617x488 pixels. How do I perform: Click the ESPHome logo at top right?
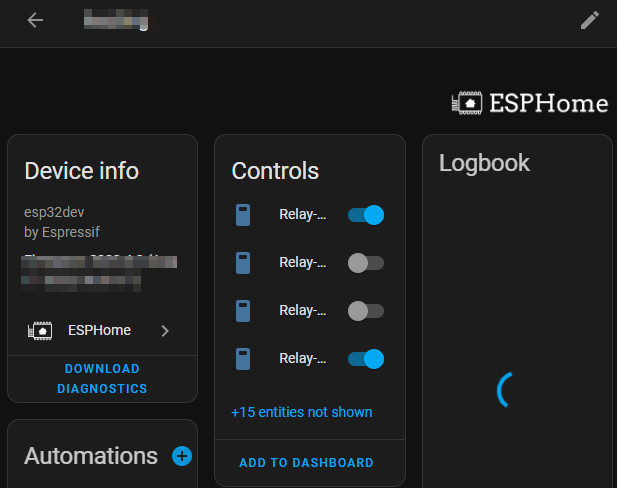pyautogui.click(x=530, y=103)
